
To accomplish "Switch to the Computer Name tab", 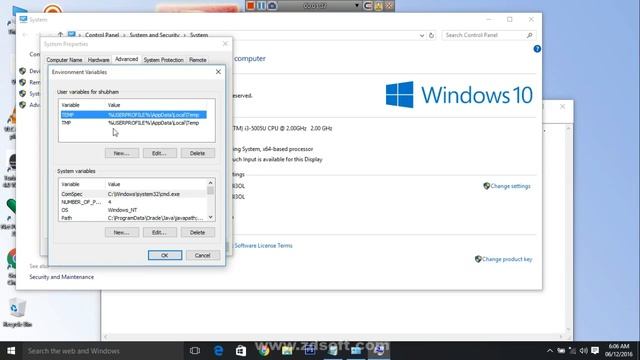I will coord(64,60).
